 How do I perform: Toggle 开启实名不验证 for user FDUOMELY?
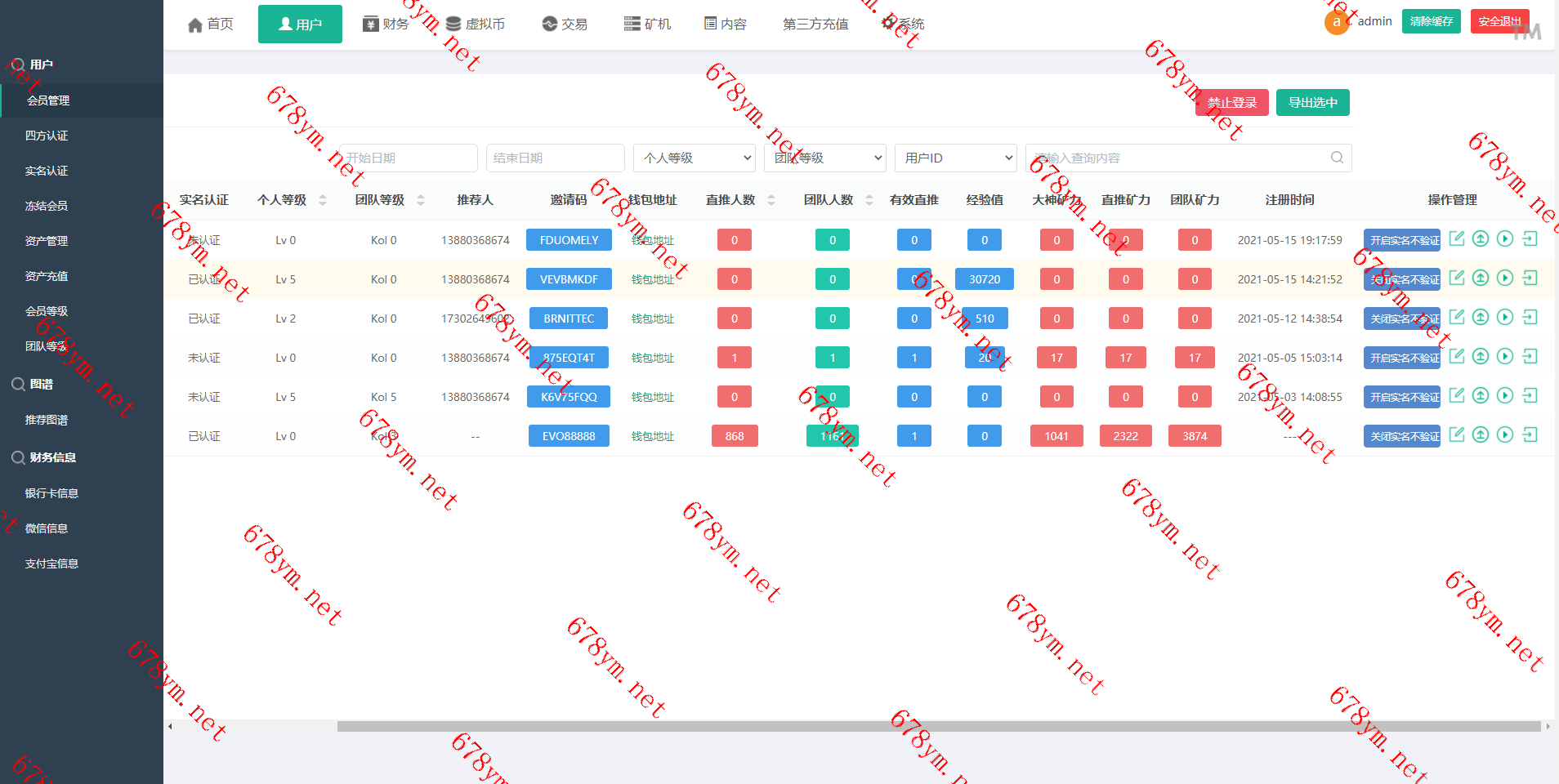pyautogui.click(x=1401, y=240)
